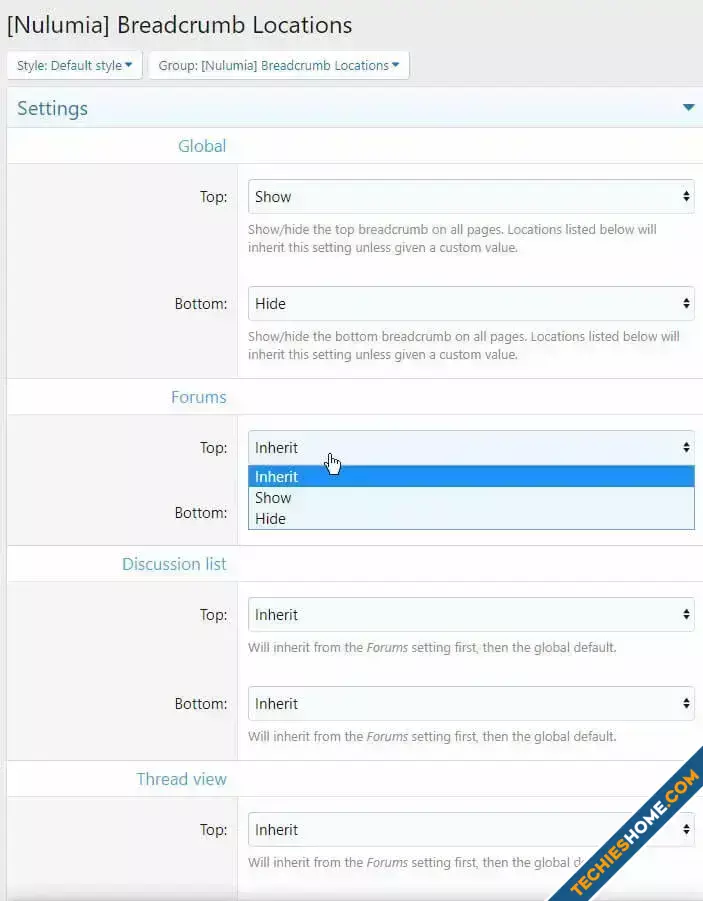
Task: Click the Global section heading
Action: 202,146
